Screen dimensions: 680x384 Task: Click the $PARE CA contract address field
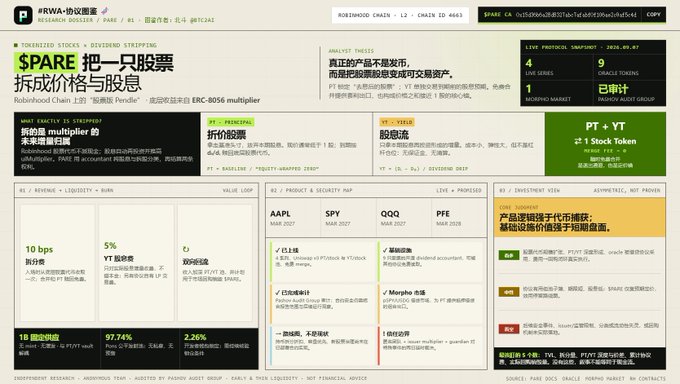click(x=560, y=14)
